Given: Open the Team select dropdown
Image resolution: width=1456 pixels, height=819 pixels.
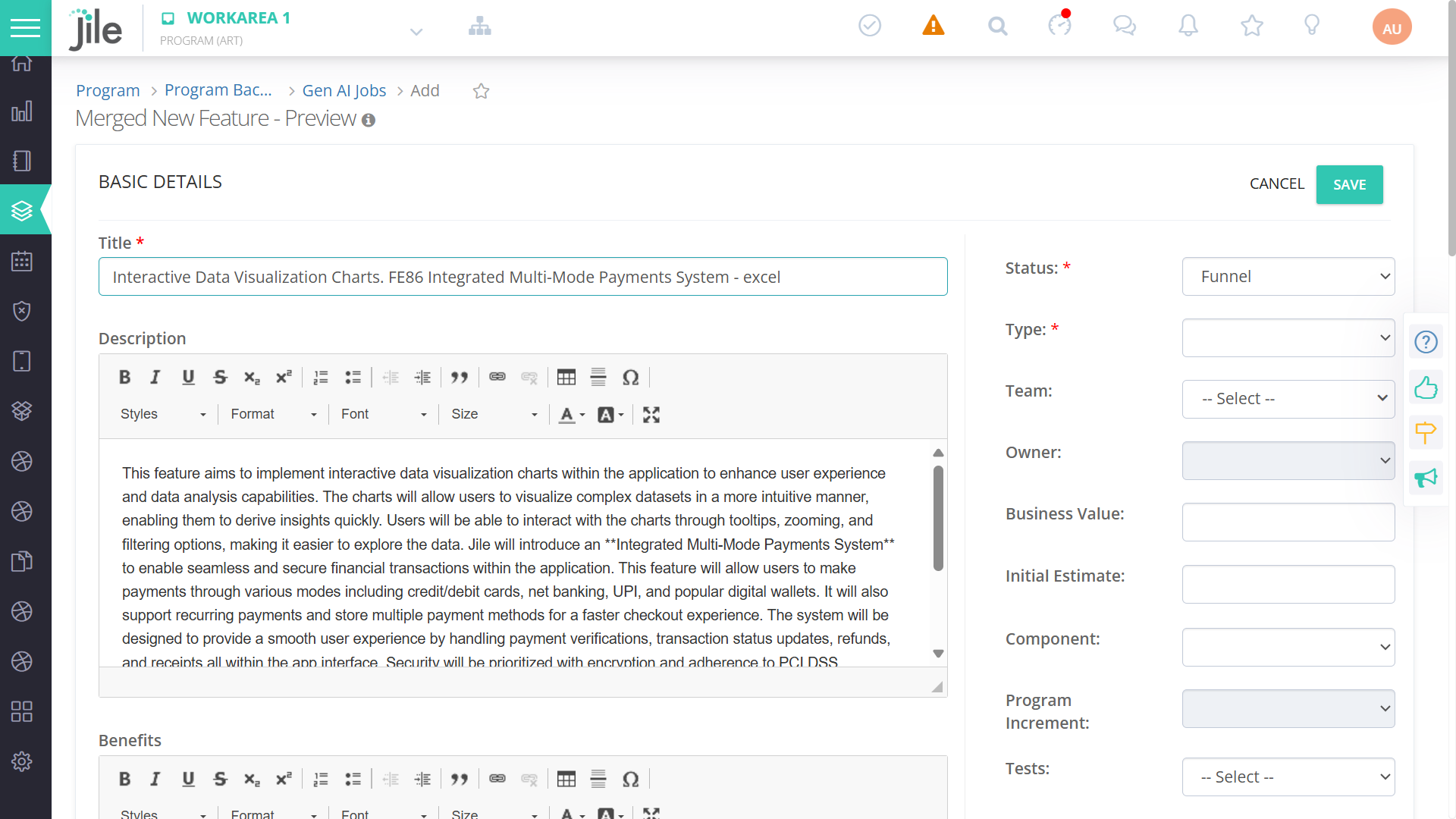Looking at the screenshot, I should 1288,399.
